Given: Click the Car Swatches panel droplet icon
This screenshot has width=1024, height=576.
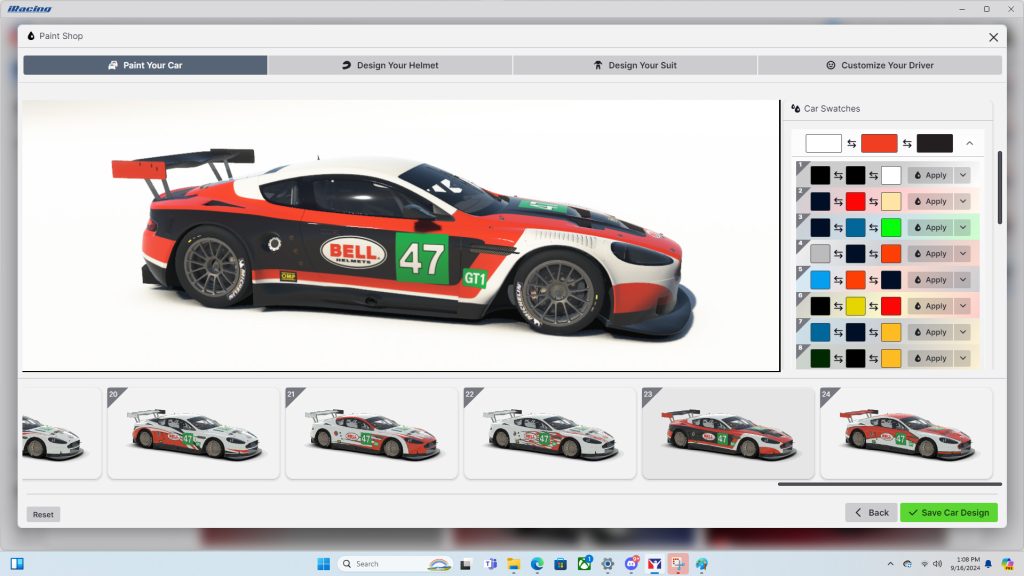Looking at the screenshot, I should (x=797, y=108).
